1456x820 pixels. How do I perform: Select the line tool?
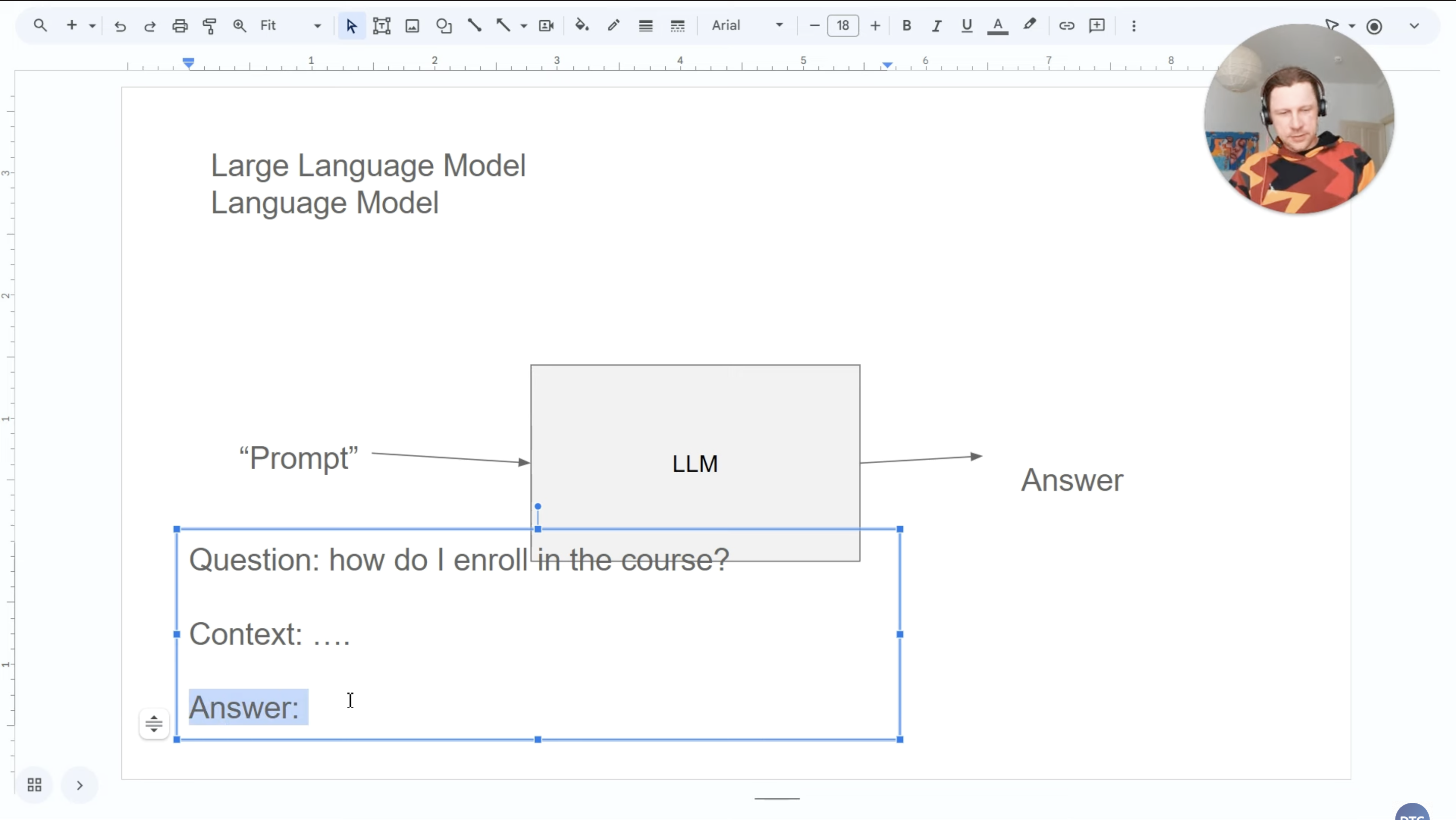475,25
